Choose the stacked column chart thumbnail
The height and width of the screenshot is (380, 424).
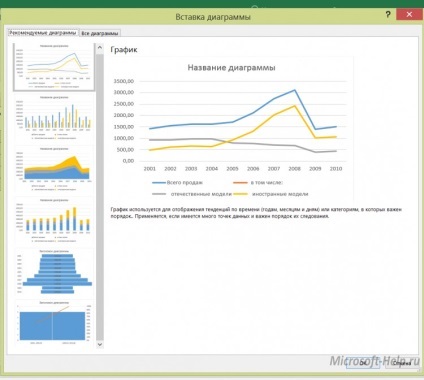click(54, 220)
